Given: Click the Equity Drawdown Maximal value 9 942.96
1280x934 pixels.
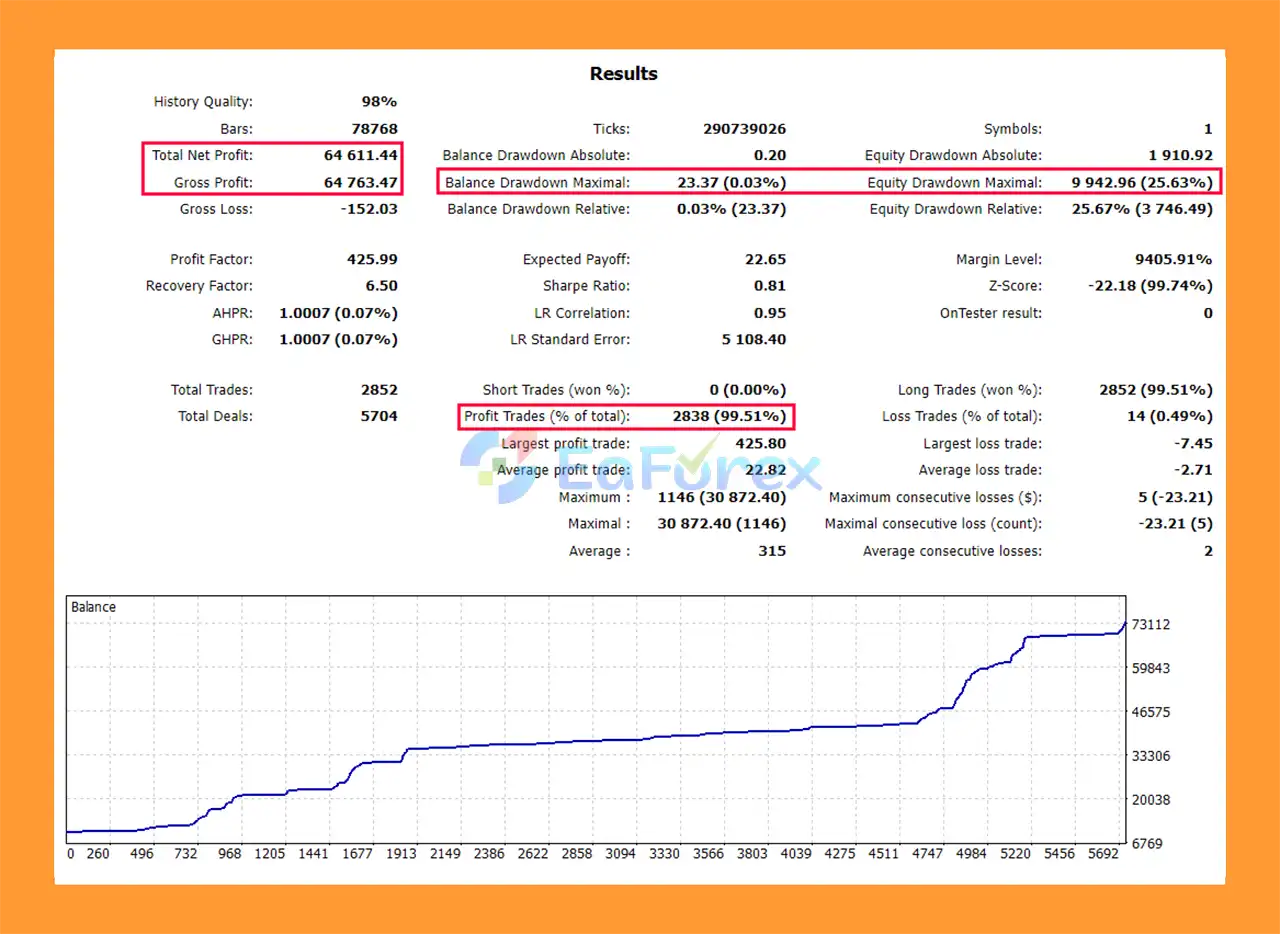Looking at the screenshot, I should [x=1140, y=183].
